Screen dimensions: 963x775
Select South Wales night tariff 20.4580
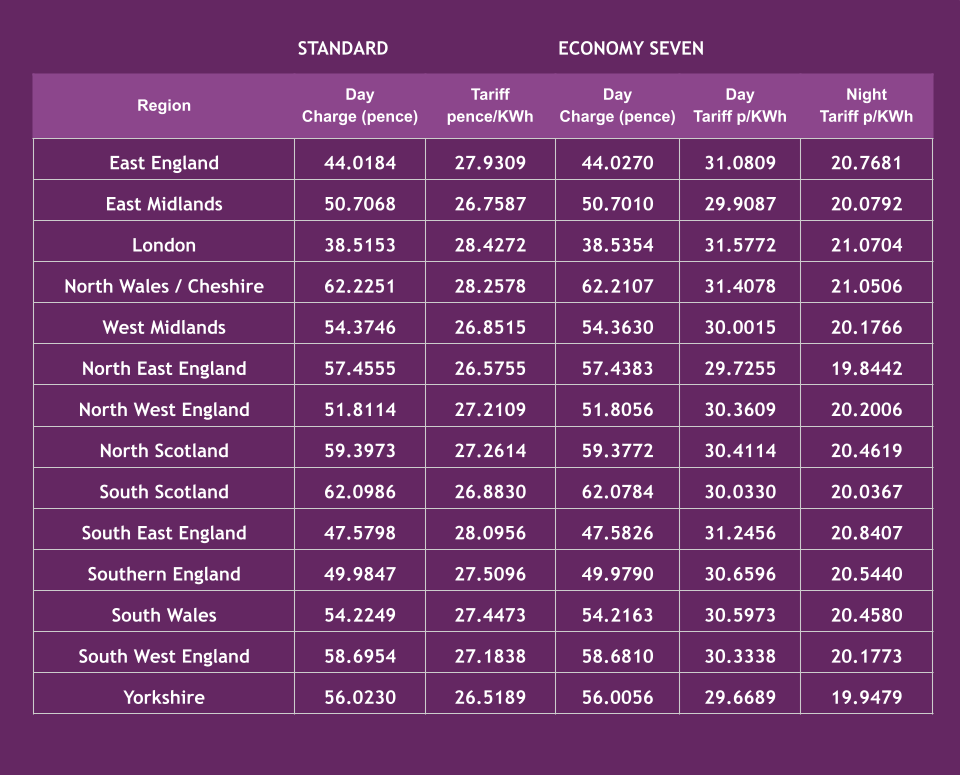[866, 615]
